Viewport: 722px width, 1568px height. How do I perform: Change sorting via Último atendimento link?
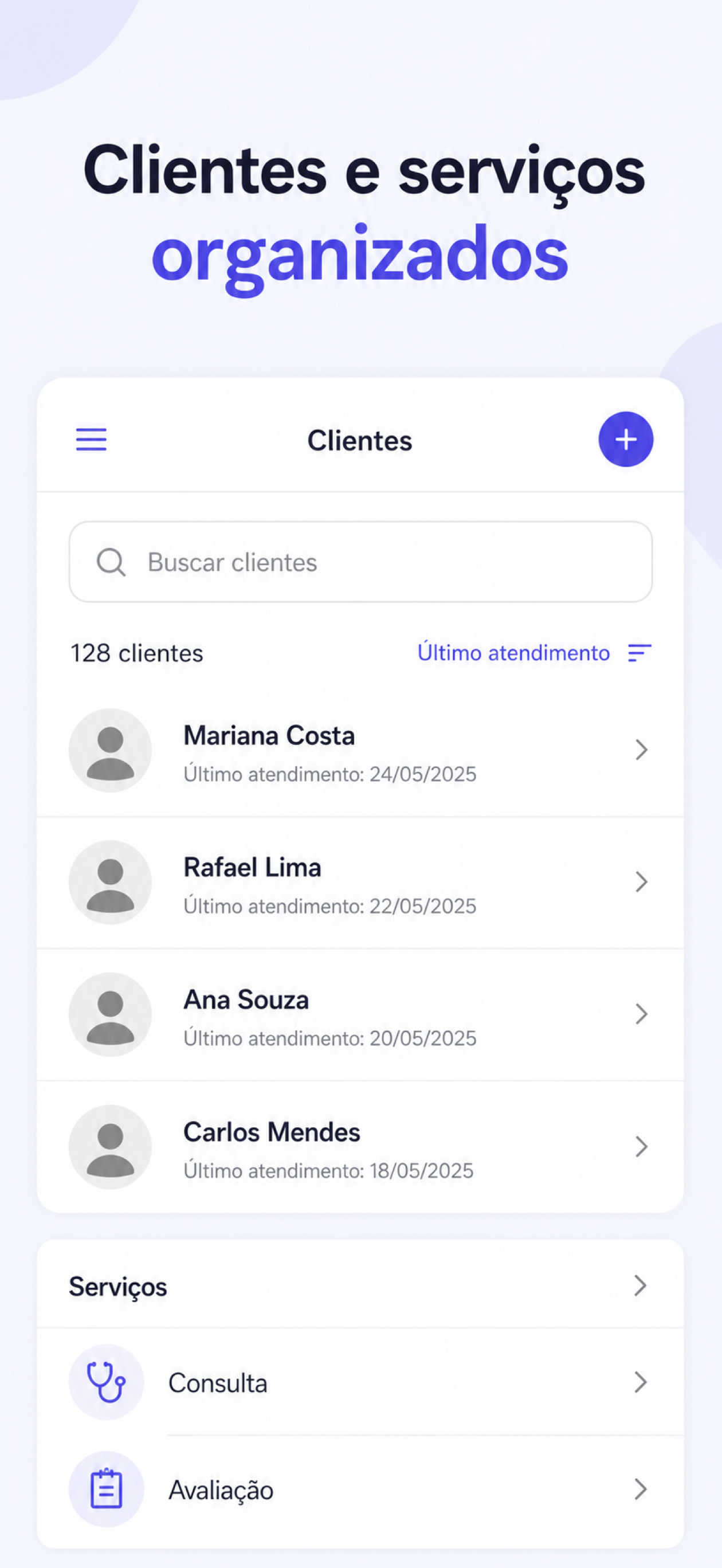pyautogui.click(x=513, y=653)
